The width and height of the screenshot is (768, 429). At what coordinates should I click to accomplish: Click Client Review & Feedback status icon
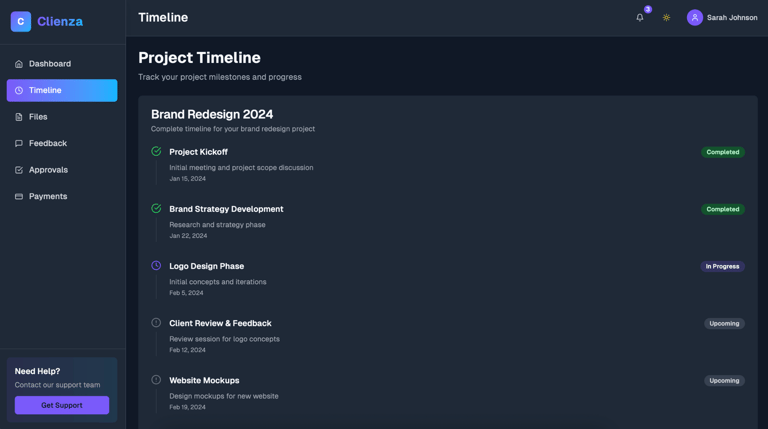click(x=156, y=323)
